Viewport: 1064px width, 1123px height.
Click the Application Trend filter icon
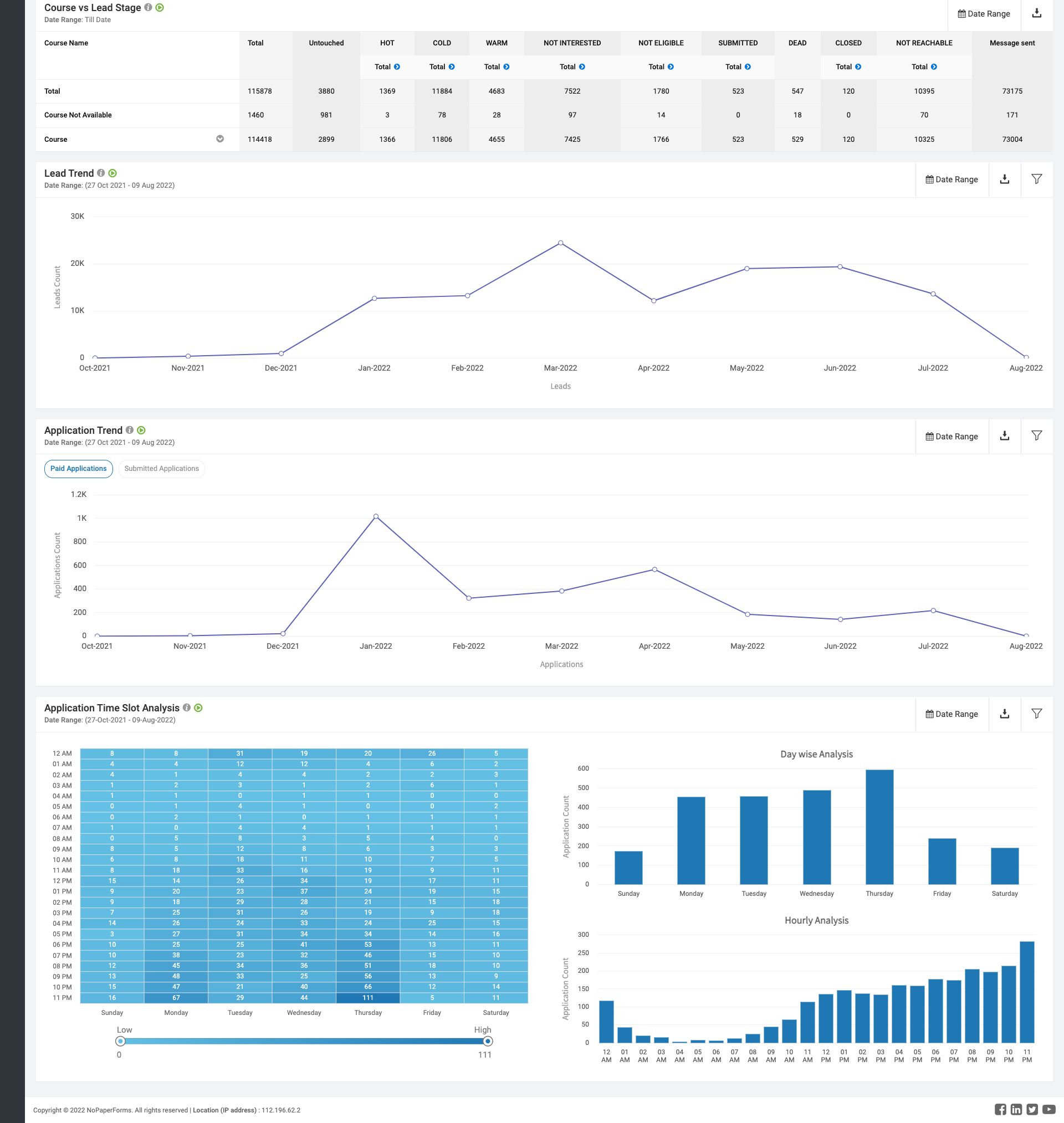coord(1036,436)
